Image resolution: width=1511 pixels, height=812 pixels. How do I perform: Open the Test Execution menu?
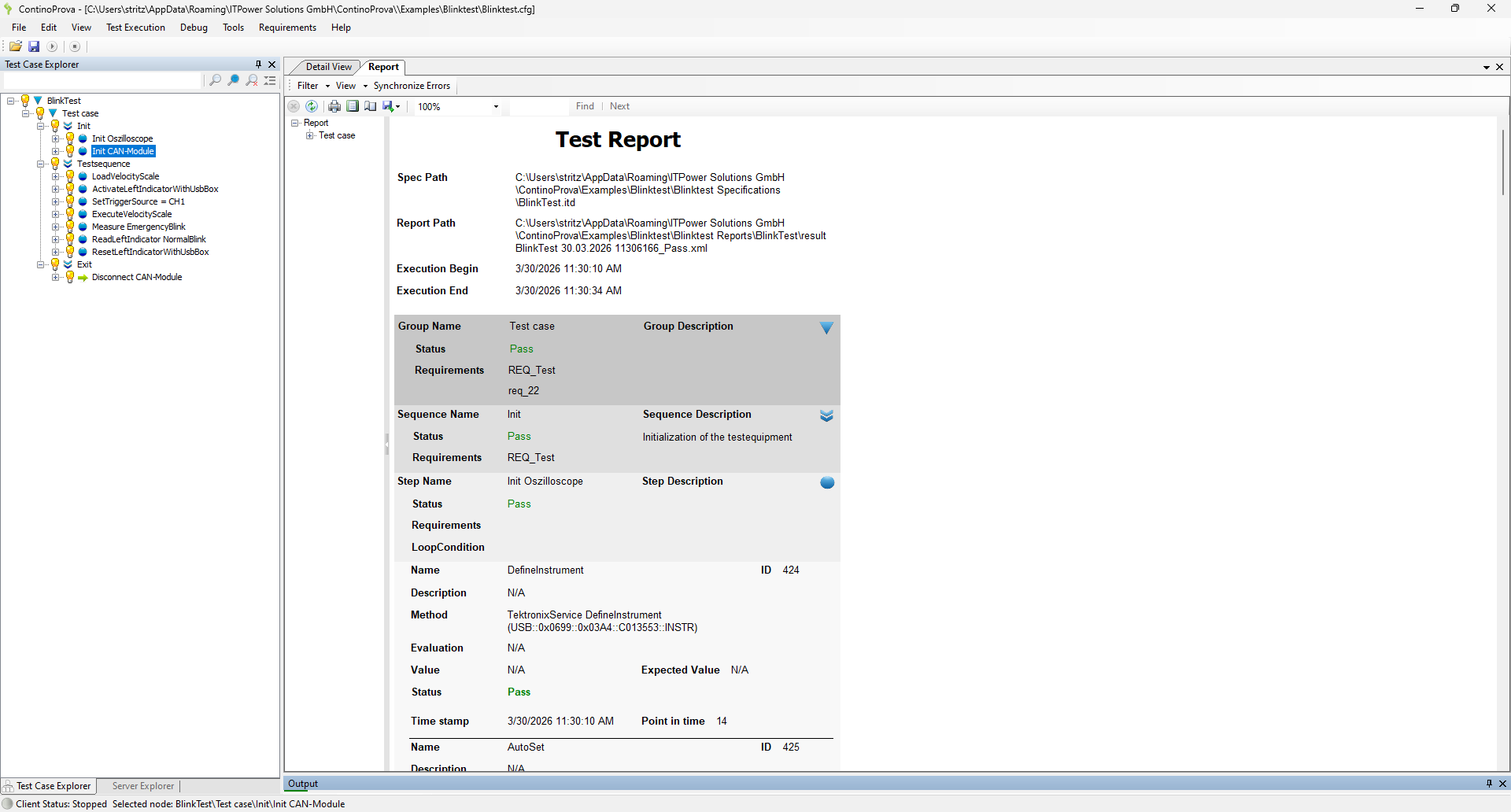tap(135, 28)
